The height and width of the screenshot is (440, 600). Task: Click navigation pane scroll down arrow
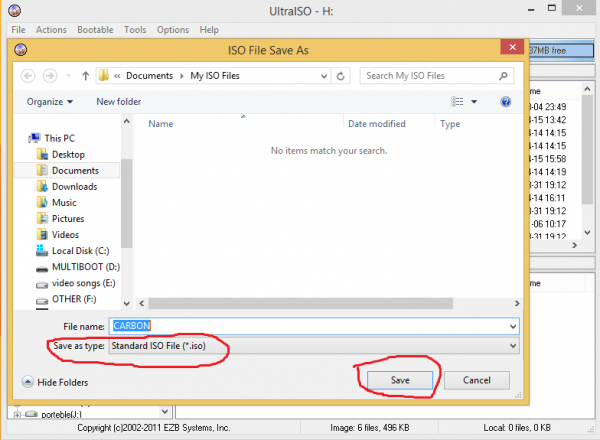(127, 303)
